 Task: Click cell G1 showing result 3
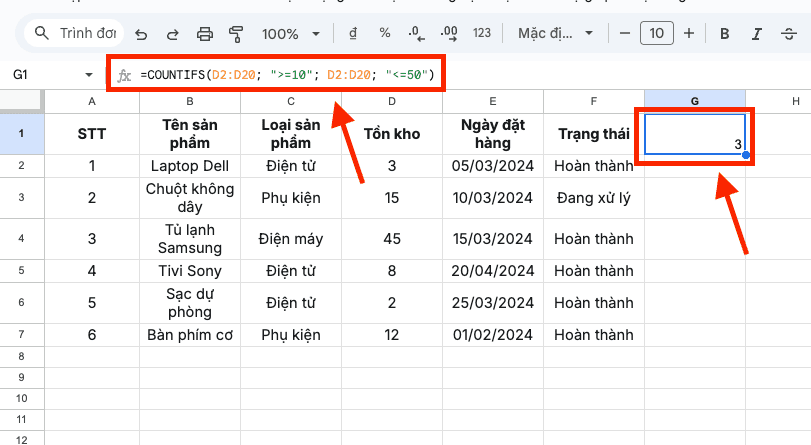click(695, 134)
